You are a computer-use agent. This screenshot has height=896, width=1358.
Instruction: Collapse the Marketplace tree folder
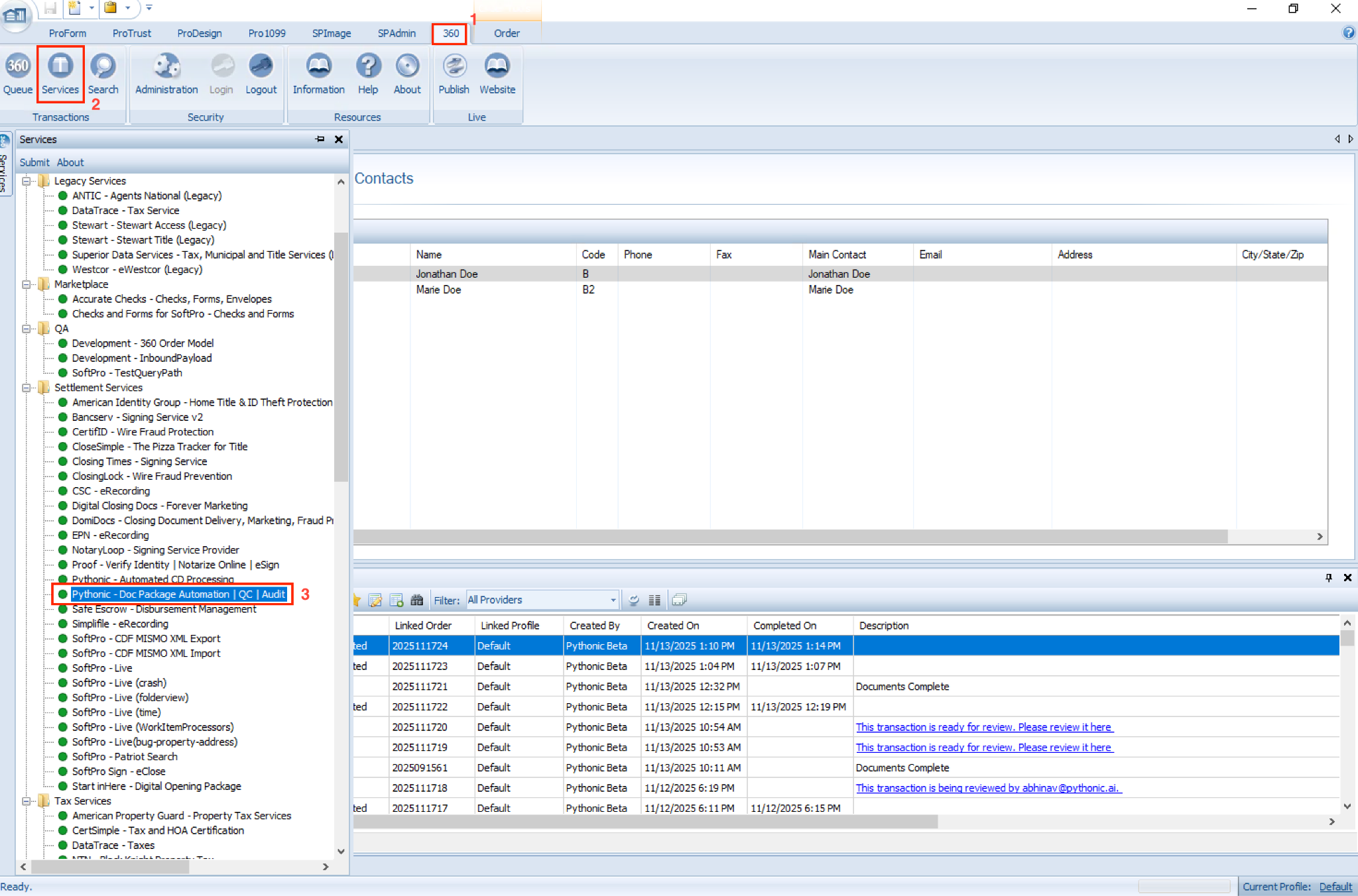(x=26, y=284)
